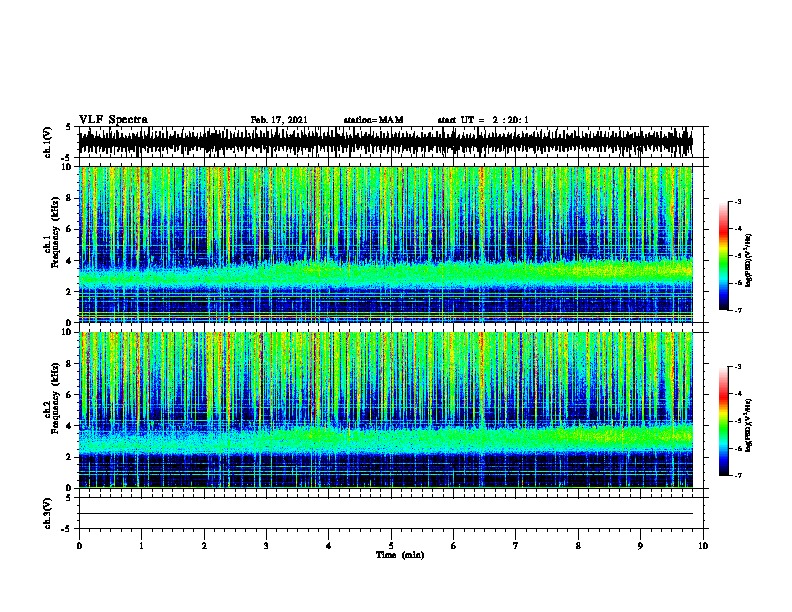The width and height of the screenshot is (792, 612).
Task: Select the "ch.3(V)" axis label
Action: 48,513
